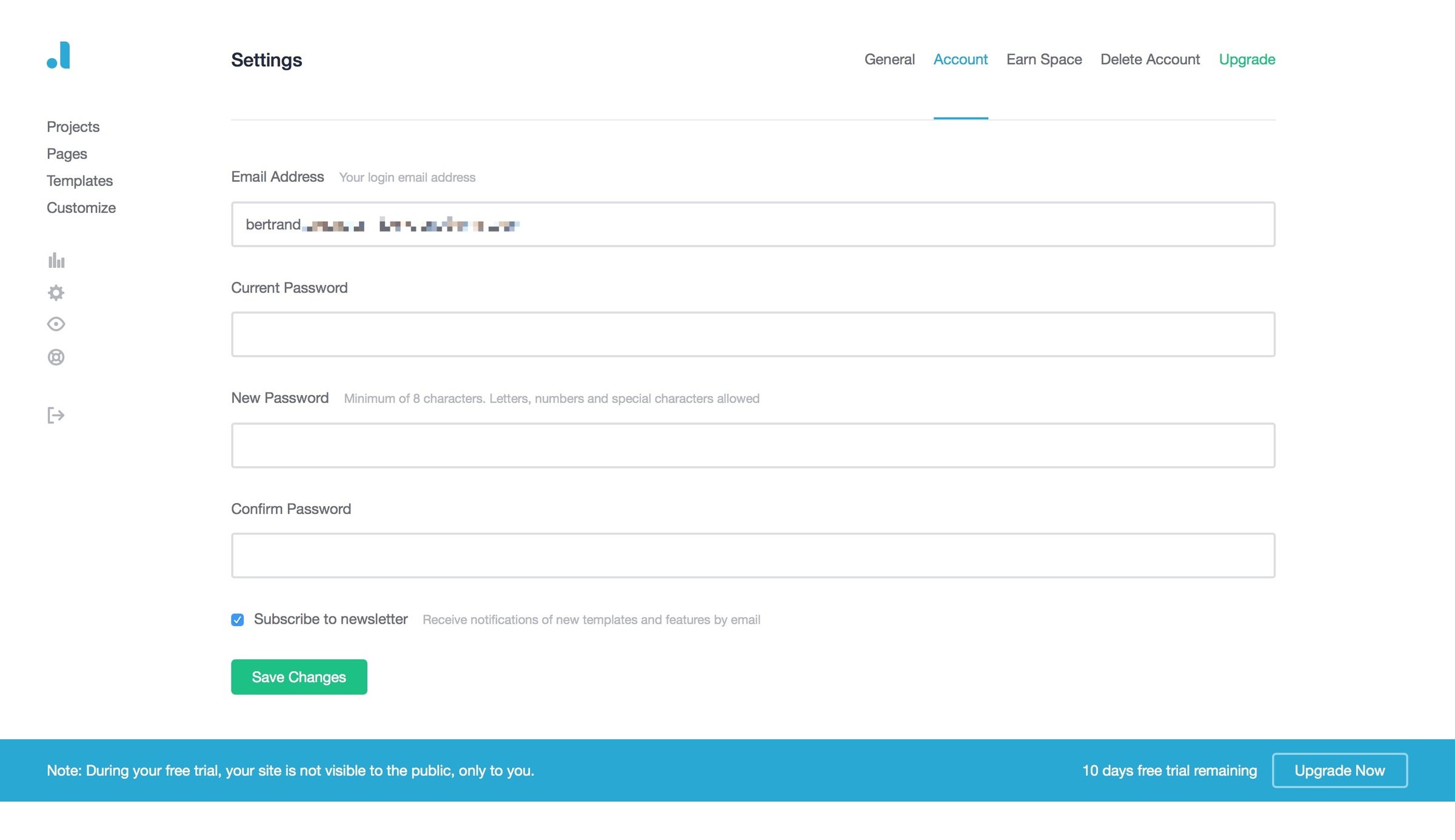Open Templates from the sidebar
1455x840 pixels.
(79, 181)
